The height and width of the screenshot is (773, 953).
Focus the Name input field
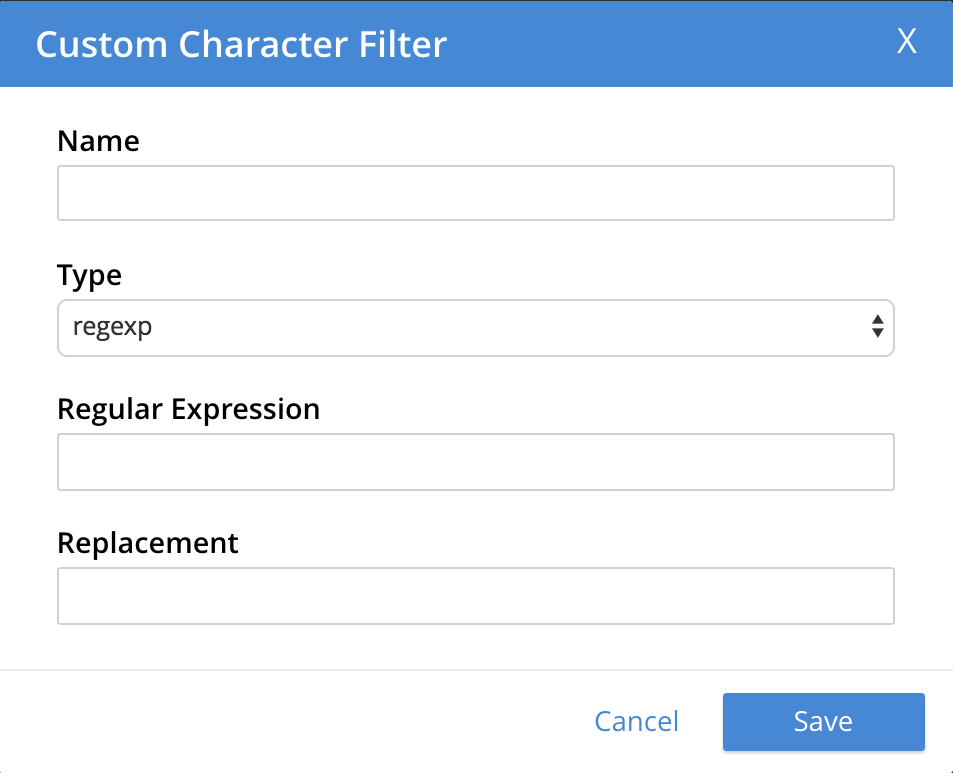[x=475, y=193]
